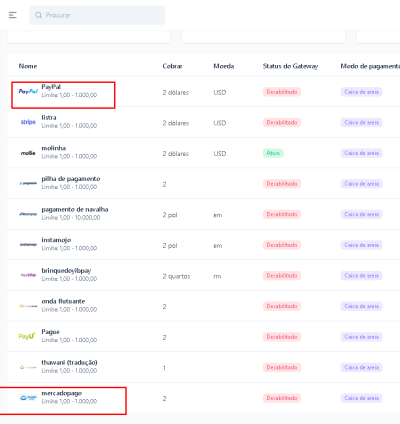Image resolution: width=400 pixels, height=424 pixels.
Task: Click the logo in brinquedoyibpay row
Action: (28, 275)
